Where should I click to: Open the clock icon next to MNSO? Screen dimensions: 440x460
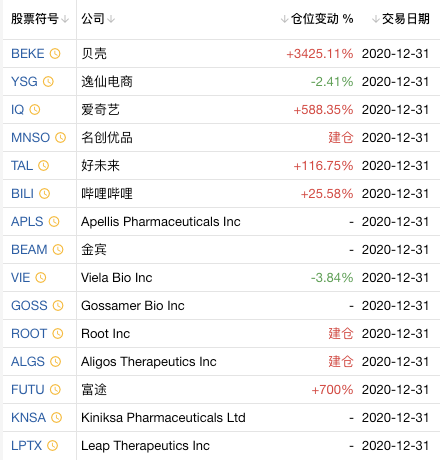coord(60,137)
